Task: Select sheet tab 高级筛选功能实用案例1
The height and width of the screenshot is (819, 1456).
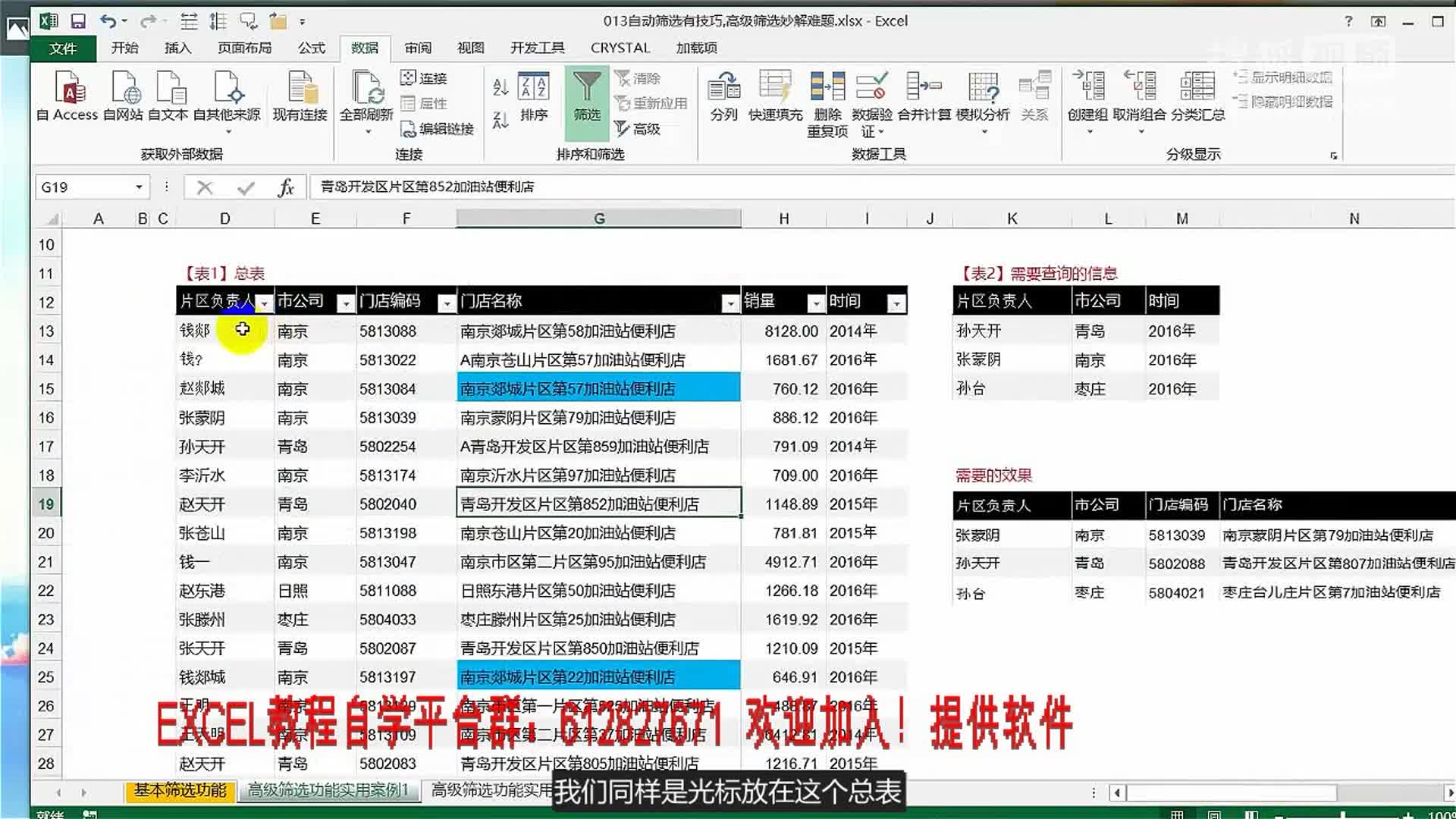Action: pos(328,790)
